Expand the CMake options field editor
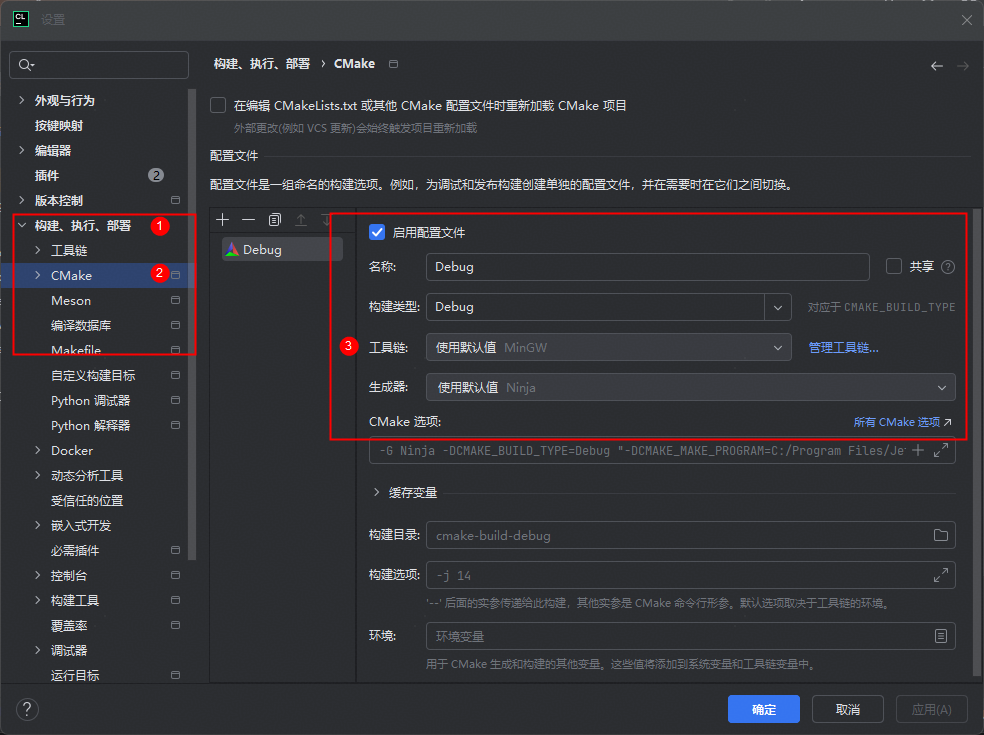The width and height of the screenshot is (984, 735). [941, 450]
